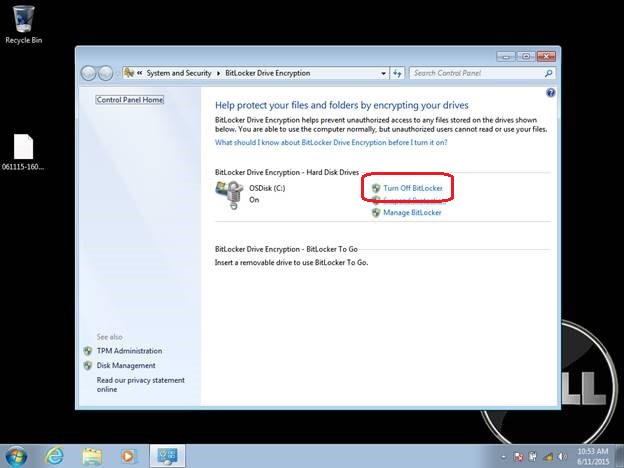Open Internet Explorer from the taskbar
The height and width of the screenshot is (468, 624).
tap(53, 456)
